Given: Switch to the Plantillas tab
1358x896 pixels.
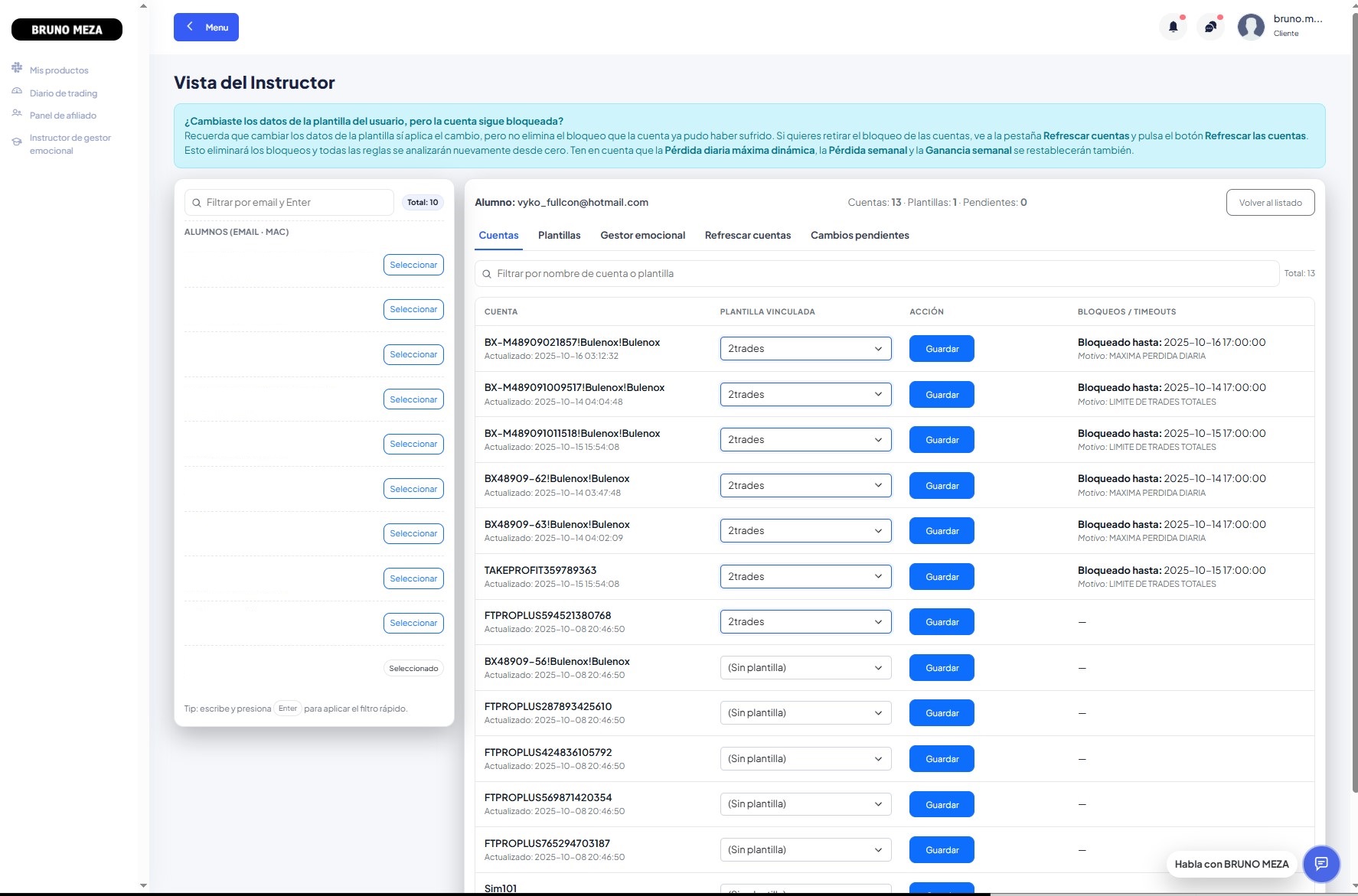Looking at the screenshot, I should pyautogui.click(x=559, y=236).
